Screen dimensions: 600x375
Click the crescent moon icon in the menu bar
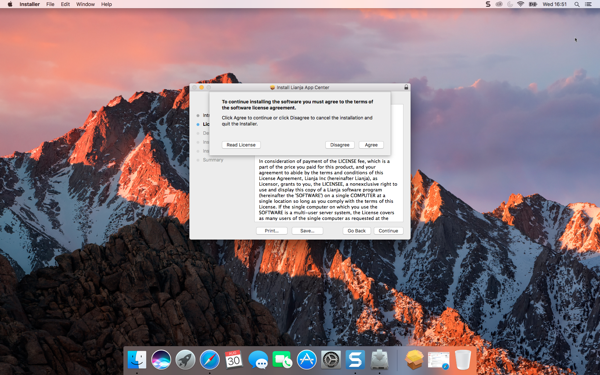coord(510,4)
